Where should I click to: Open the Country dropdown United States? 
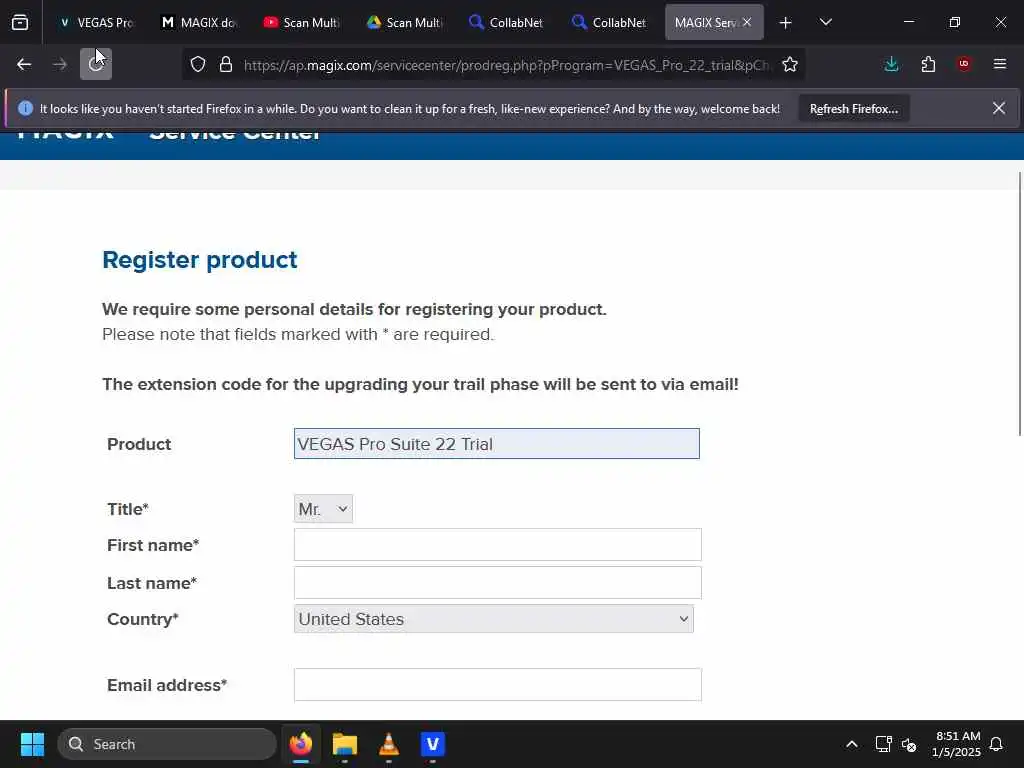[494, 618]
